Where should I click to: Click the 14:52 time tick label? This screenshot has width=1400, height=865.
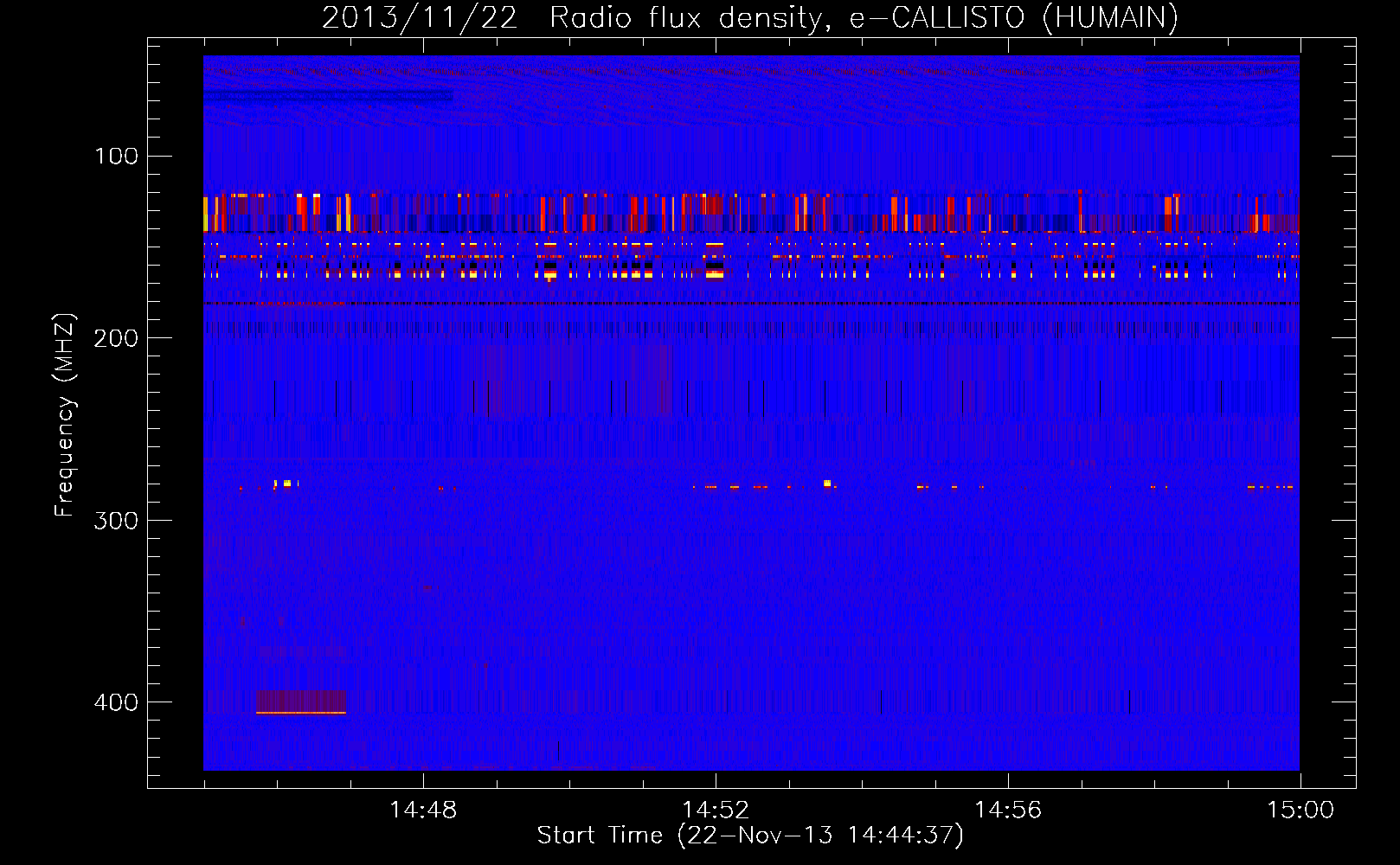click(x=716, y=811)
